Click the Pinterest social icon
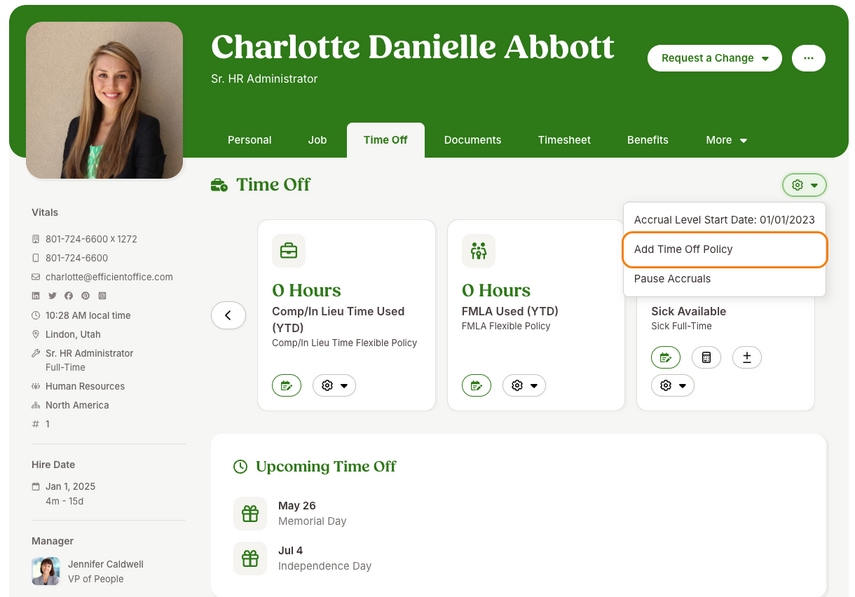The image size is (855, 597). coord(86,296)
